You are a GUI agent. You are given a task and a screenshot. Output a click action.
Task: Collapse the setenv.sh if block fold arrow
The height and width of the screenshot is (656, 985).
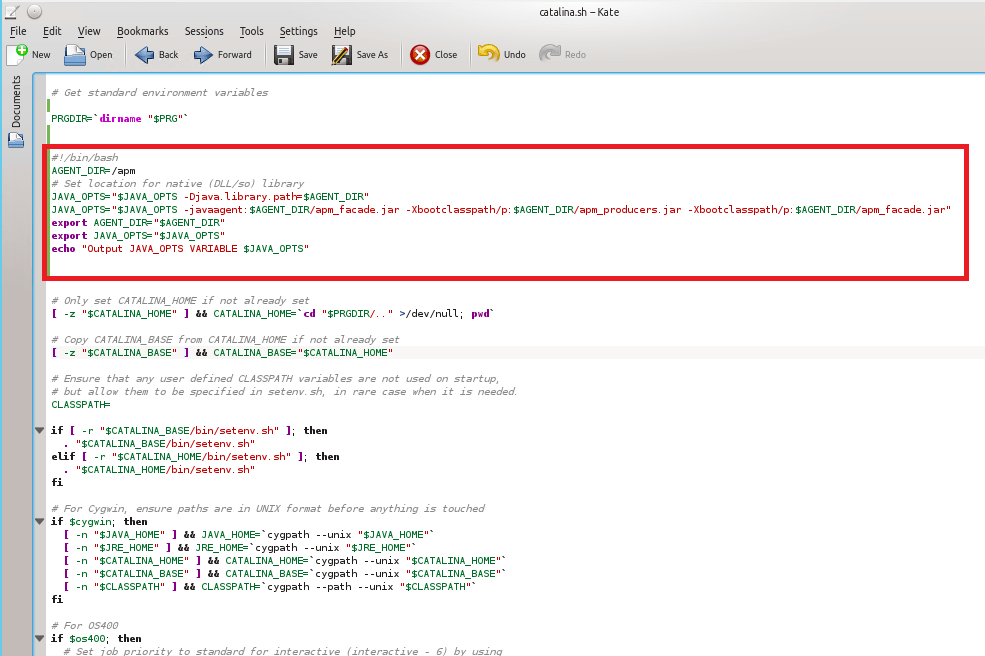click(39, 430)
